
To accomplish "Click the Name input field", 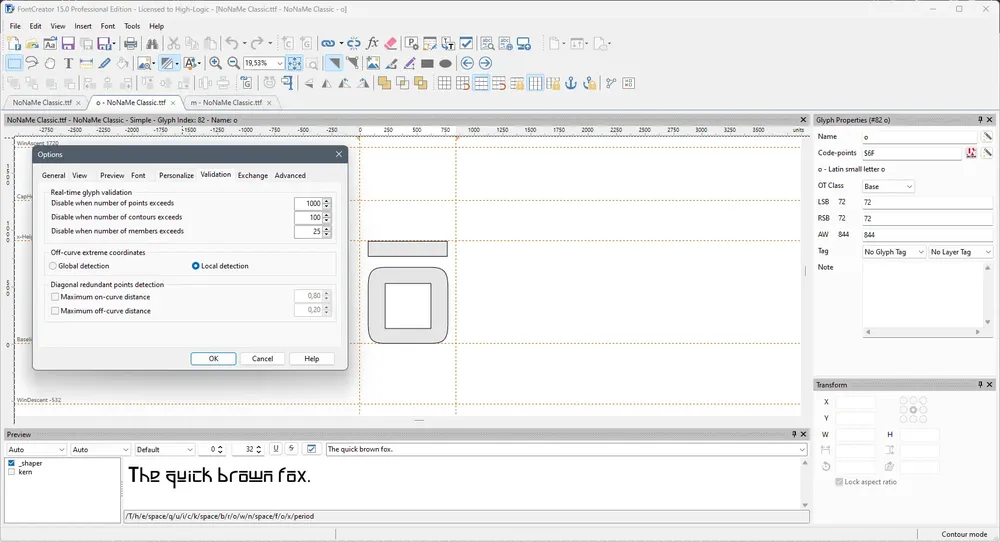I will (x=920, y=136).
